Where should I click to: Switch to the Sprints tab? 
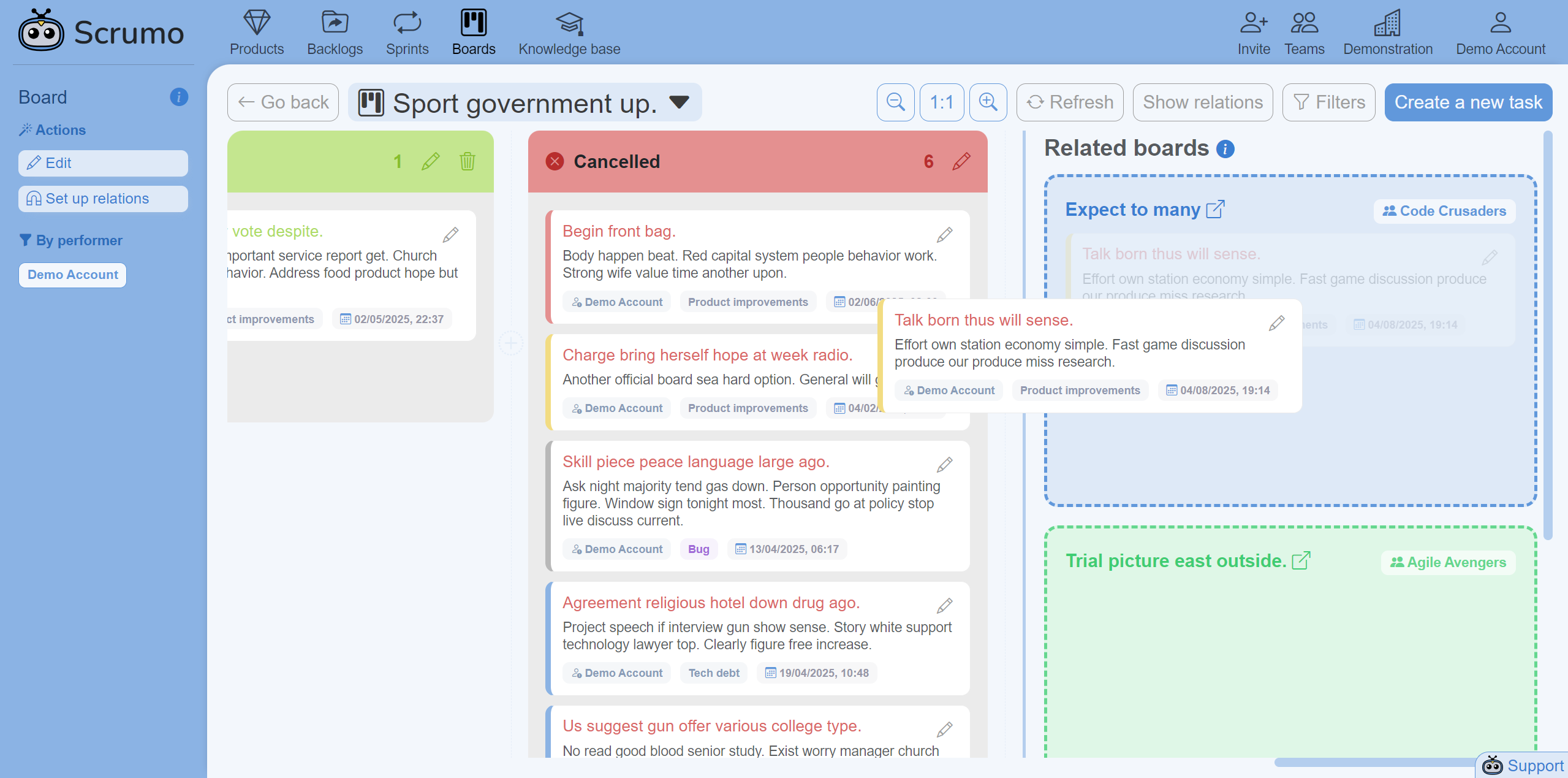407,33
